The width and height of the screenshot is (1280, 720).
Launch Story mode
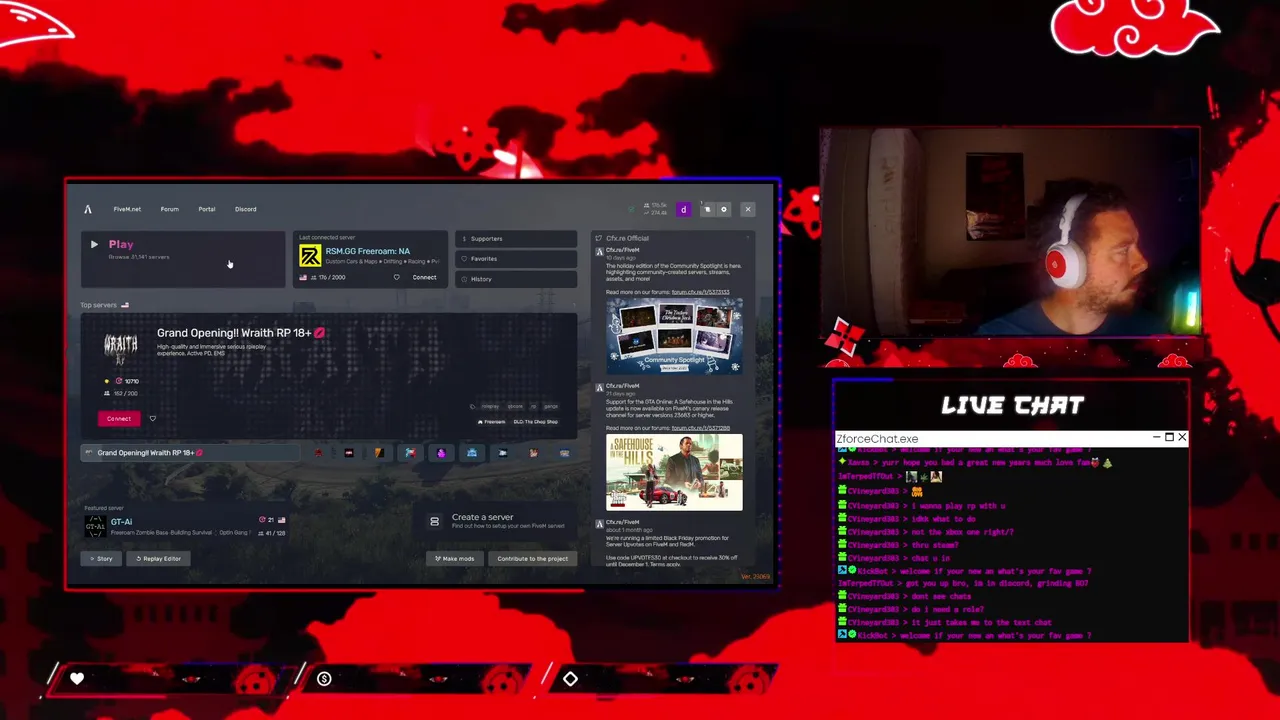(x=101, y=559)
